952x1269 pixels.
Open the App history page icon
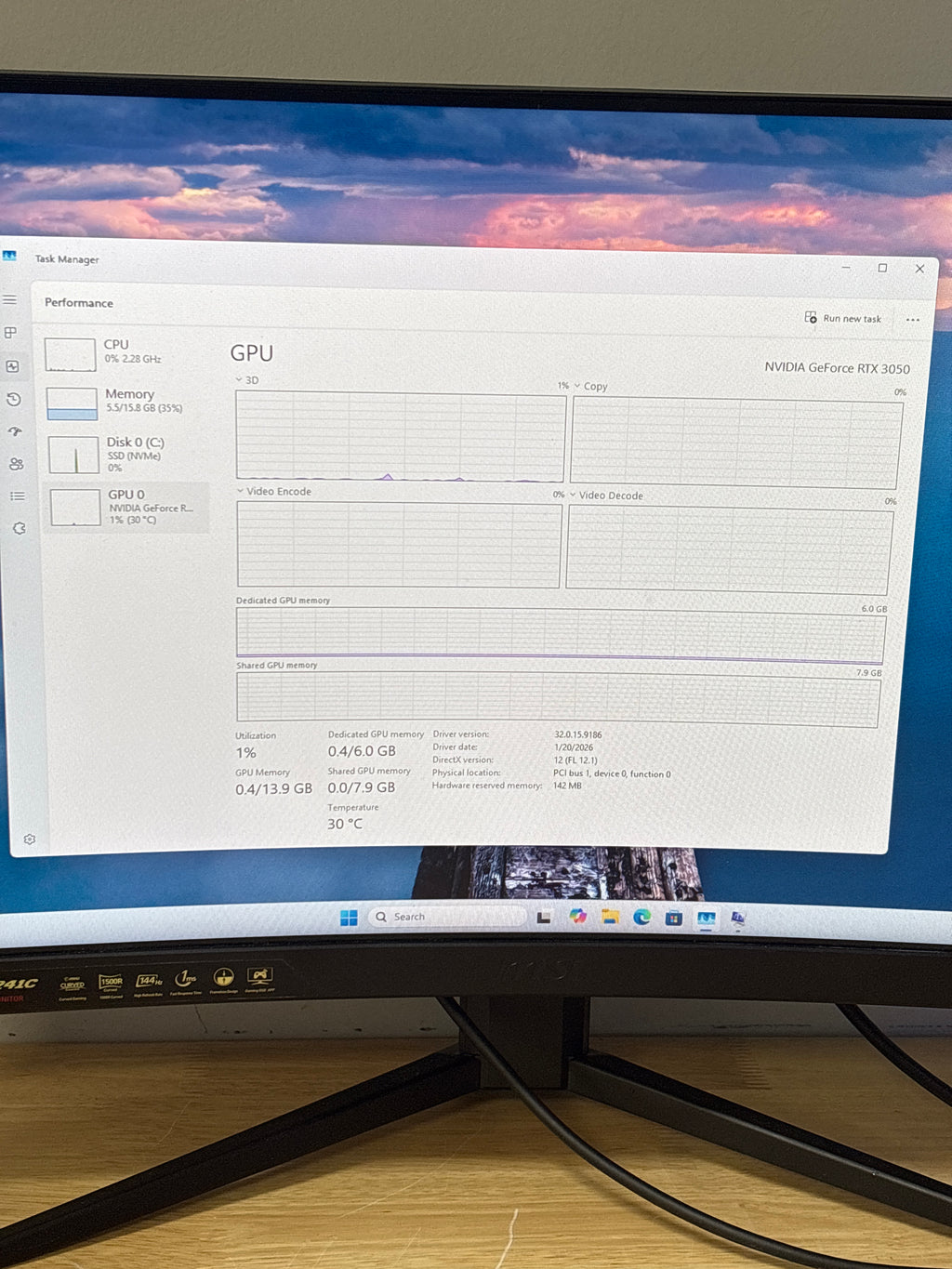(x=14, y=400)
